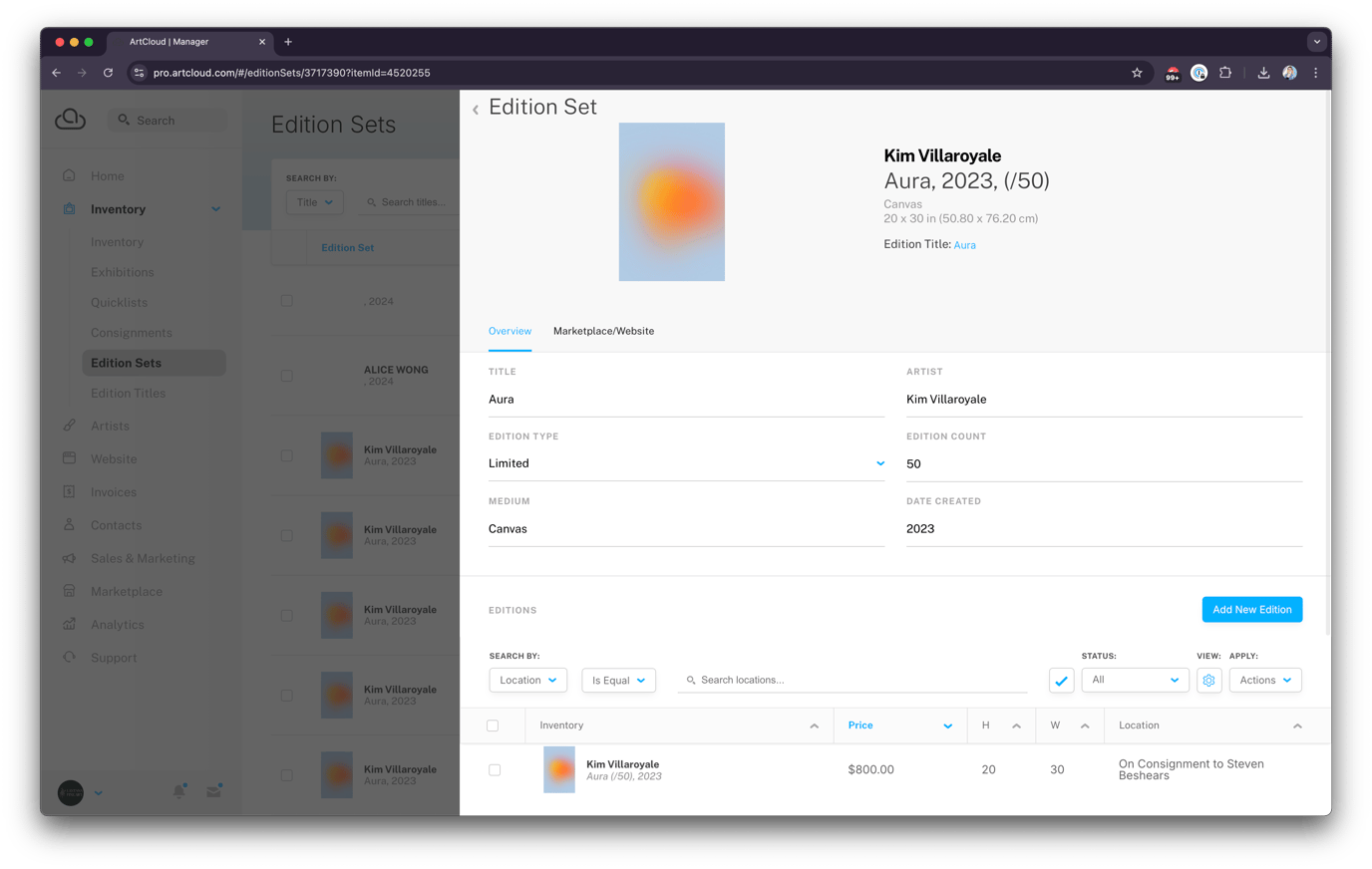Click the Website sidebar icon
This screenshot has width=1372, height=869.
click(69, 458)
